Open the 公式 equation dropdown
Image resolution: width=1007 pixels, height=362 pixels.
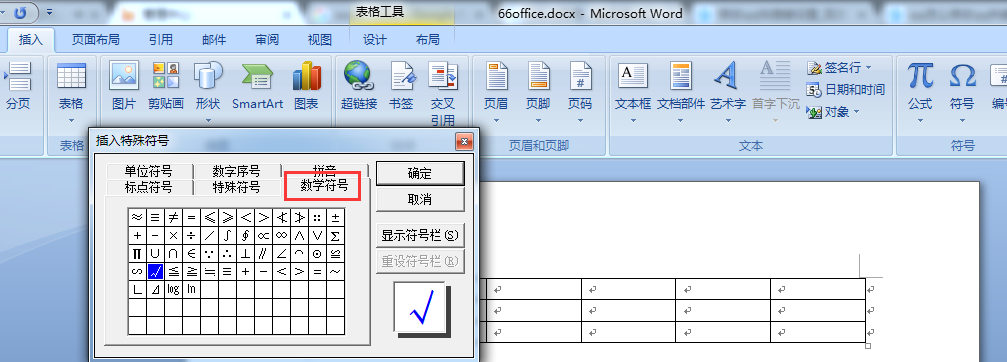point(920,93)
